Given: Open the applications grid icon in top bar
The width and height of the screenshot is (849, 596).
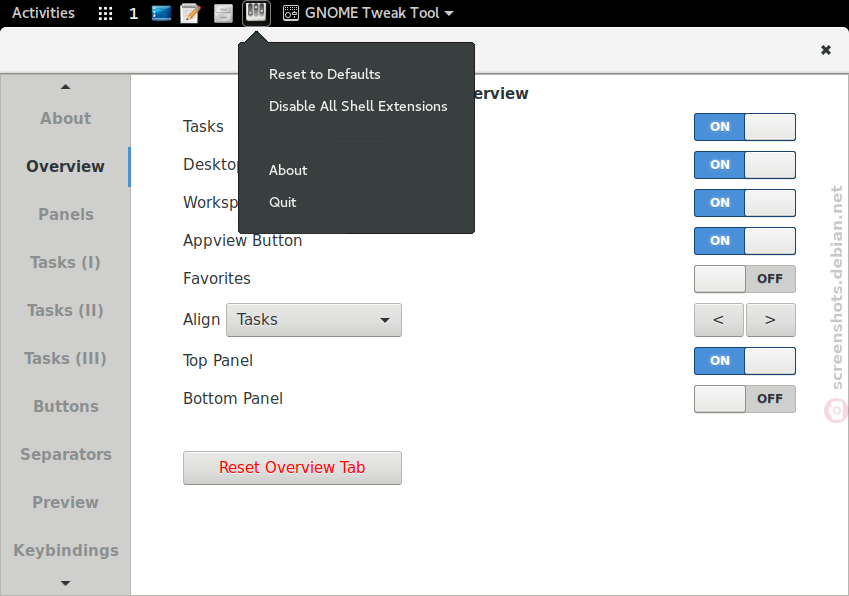Looking at the screenshot, I should click(106, 13).
